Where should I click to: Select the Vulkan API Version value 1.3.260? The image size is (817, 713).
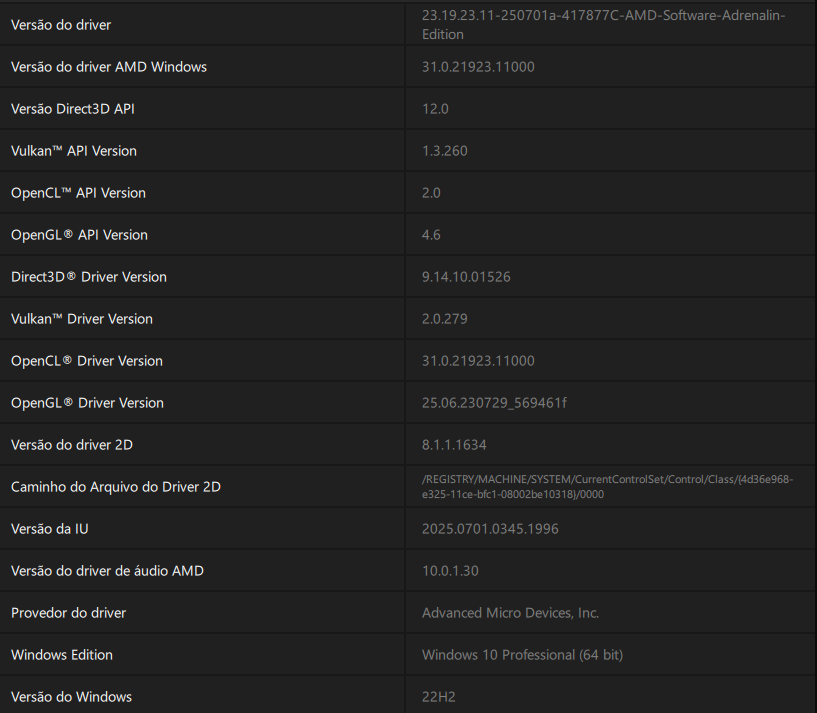(444, 151)
